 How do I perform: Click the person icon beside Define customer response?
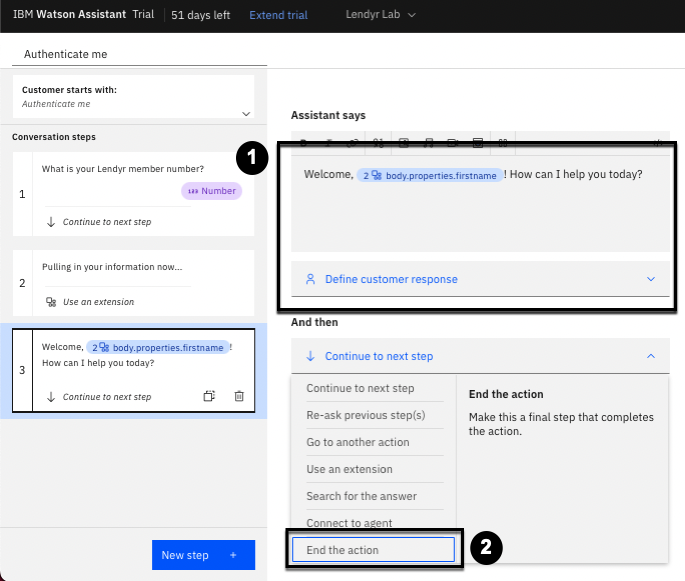point(310,279)
